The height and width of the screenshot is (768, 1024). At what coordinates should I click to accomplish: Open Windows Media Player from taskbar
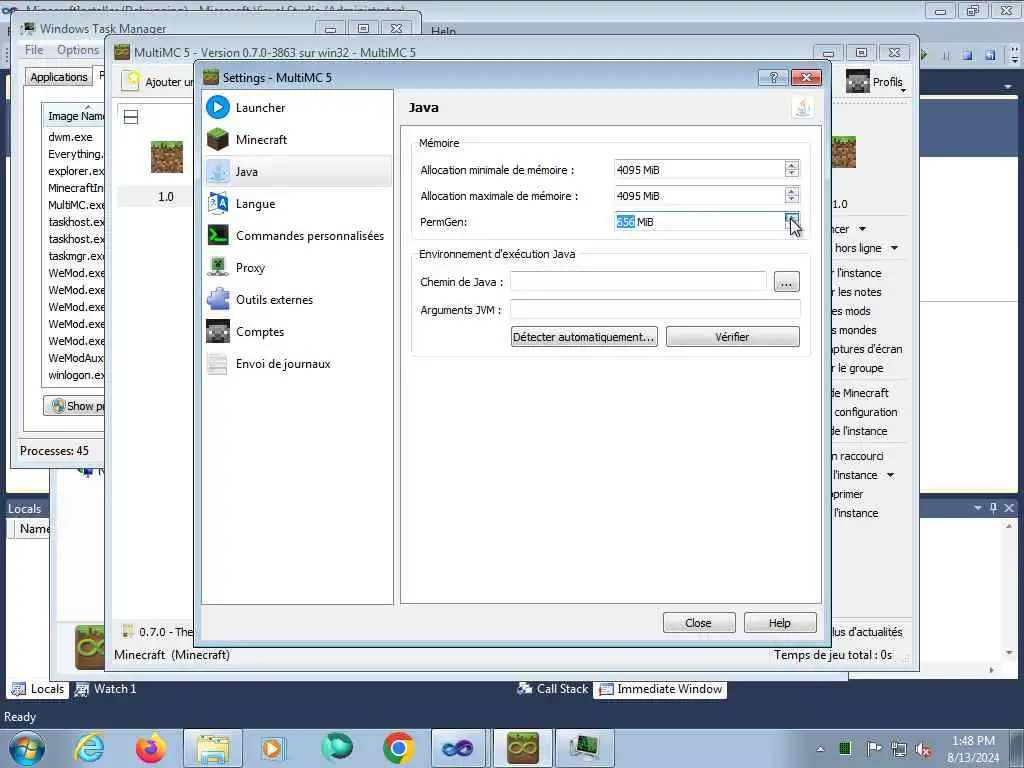(272, 748)
